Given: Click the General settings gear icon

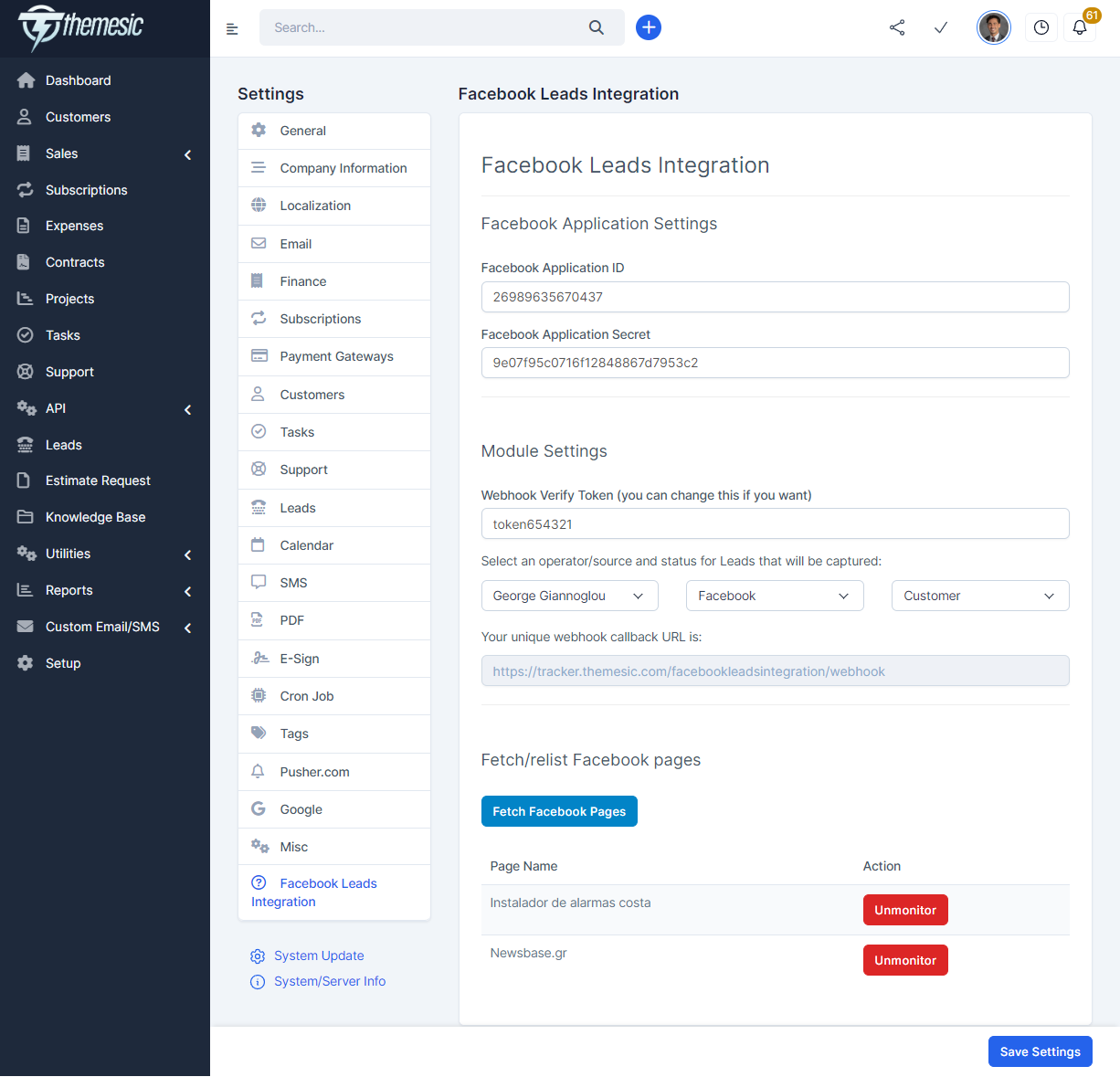Looking at the screenshot, I should click(259, 131).
